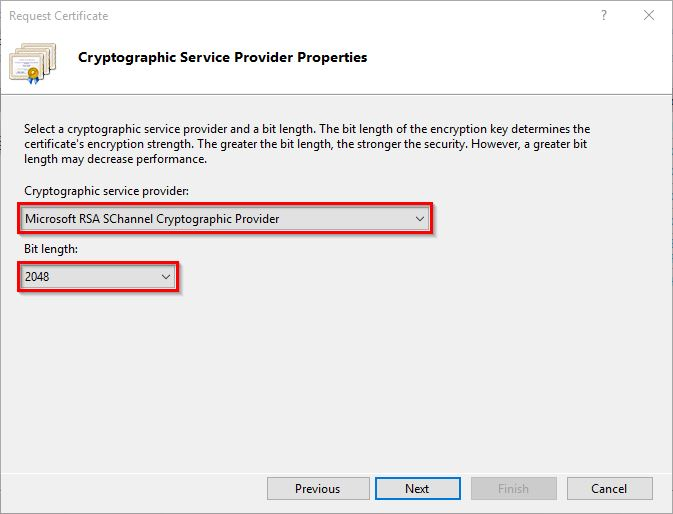
Task: Proceed with the Next button
Action: click(x=417, y=489)
